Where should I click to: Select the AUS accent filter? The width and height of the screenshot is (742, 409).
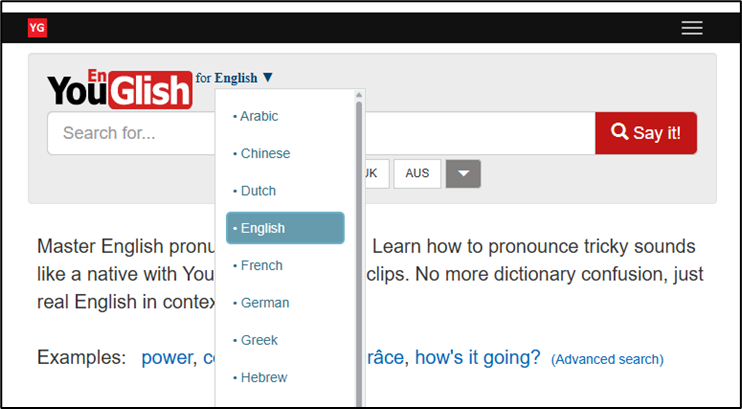[x=417, y=173]
